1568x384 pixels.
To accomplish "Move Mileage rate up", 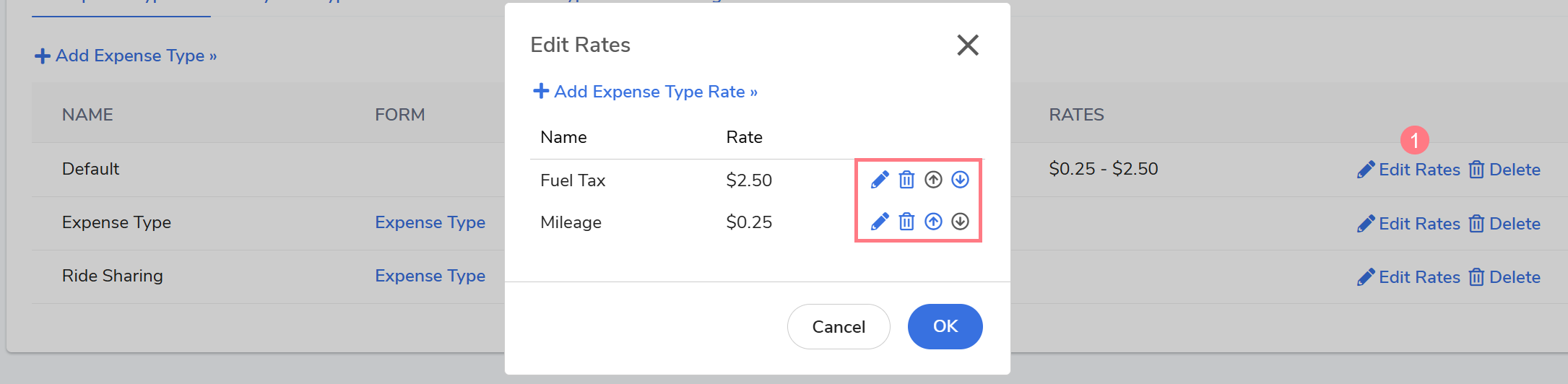I will [x=933, y=222].
